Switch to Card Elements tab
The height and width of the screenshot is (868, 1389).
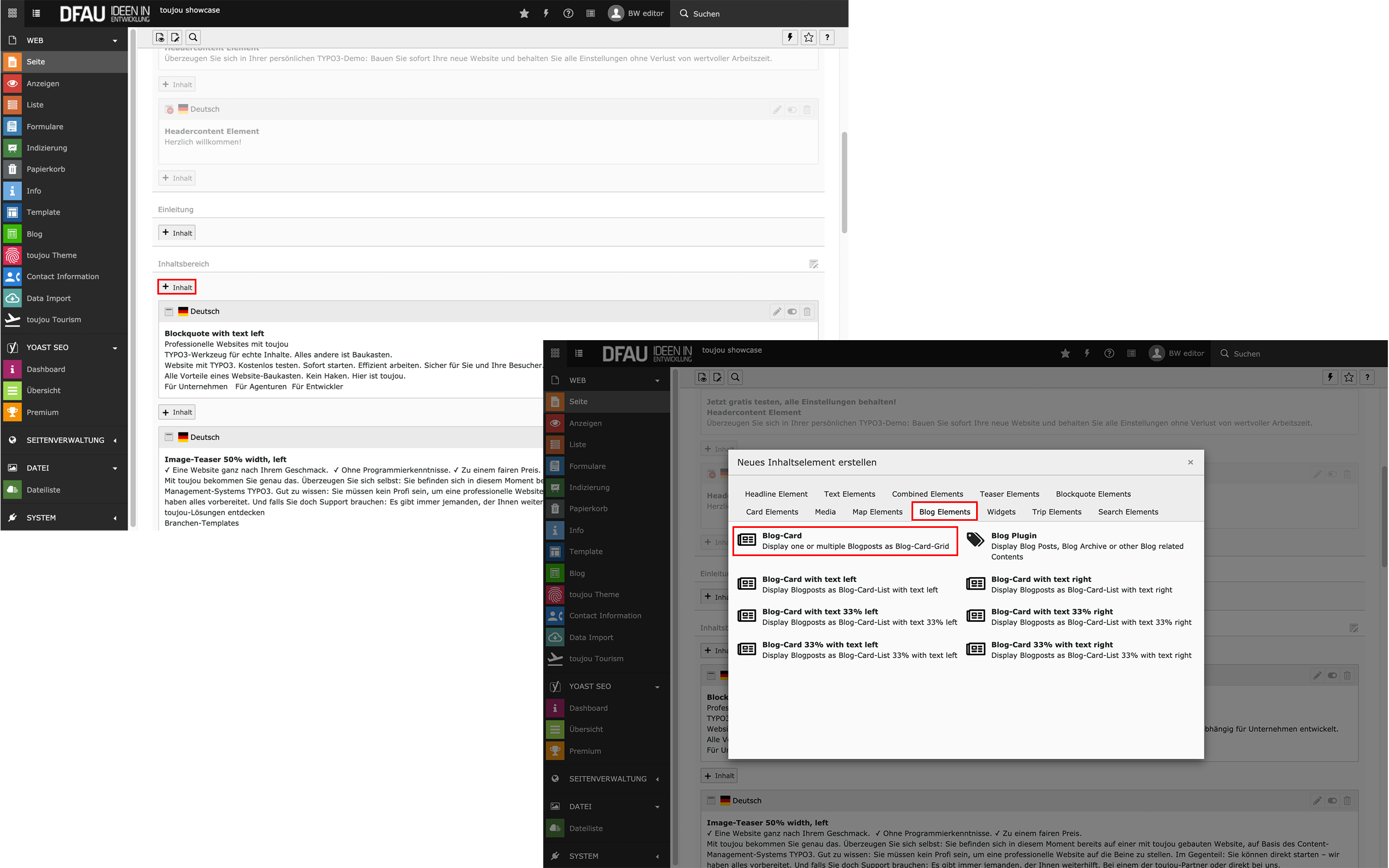point(772,512)
